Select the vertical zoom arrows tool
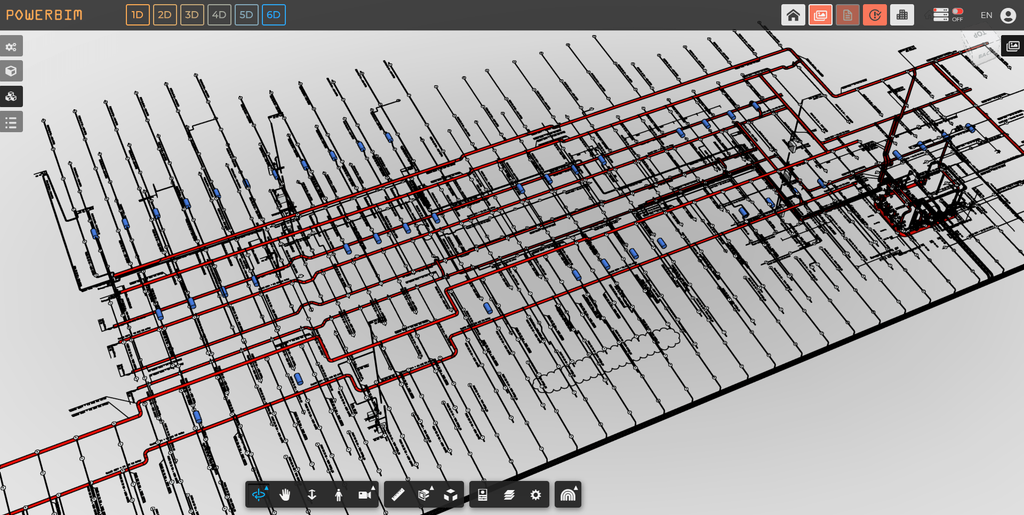Screen dimensions: 1024x515 pyautogui.click(x=312, y=495)
